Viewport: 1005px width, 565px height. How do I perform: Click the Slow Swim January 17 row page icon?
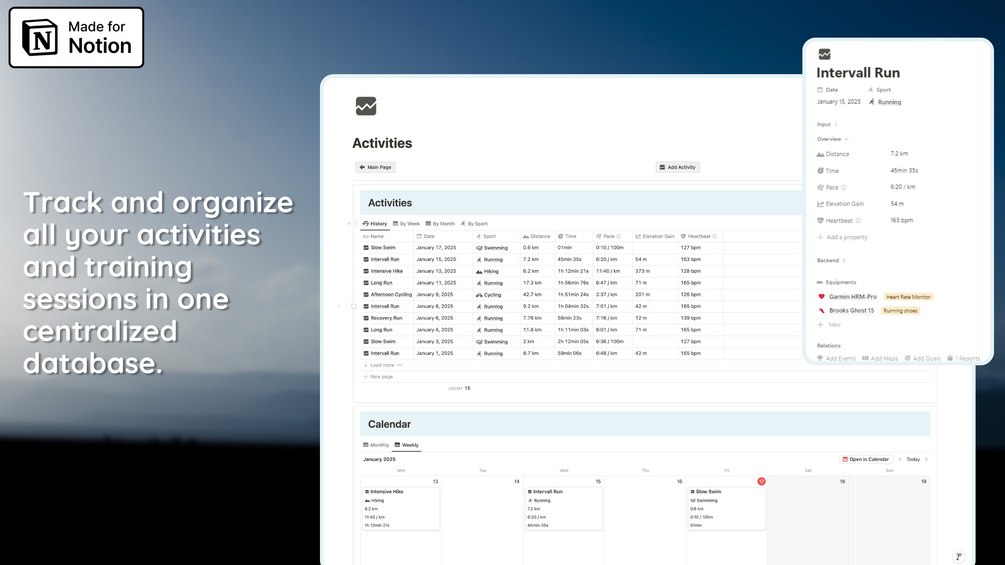pos(366,248)
